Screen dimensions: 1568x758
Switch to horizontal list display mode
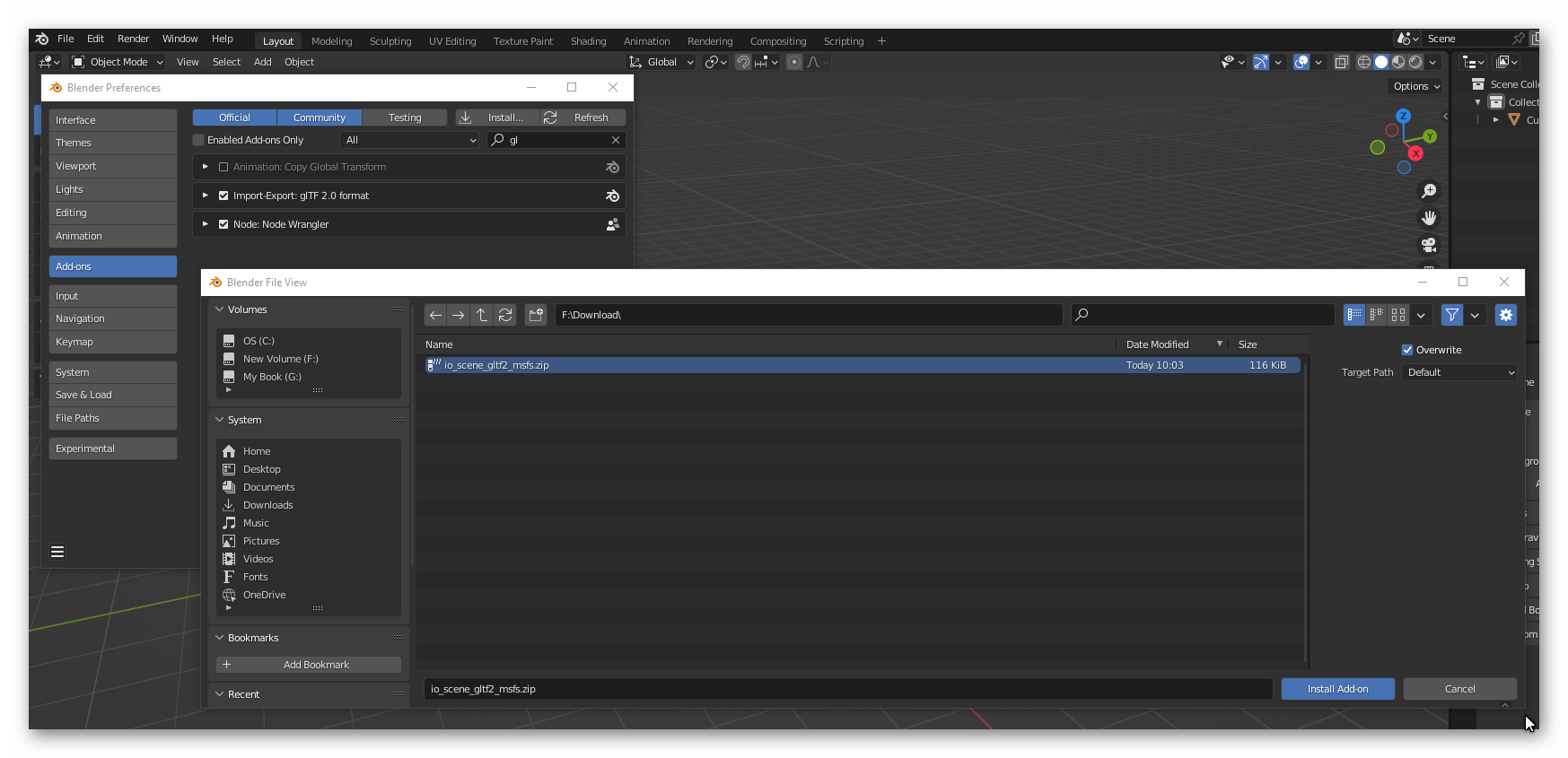tap(1376, 315)
